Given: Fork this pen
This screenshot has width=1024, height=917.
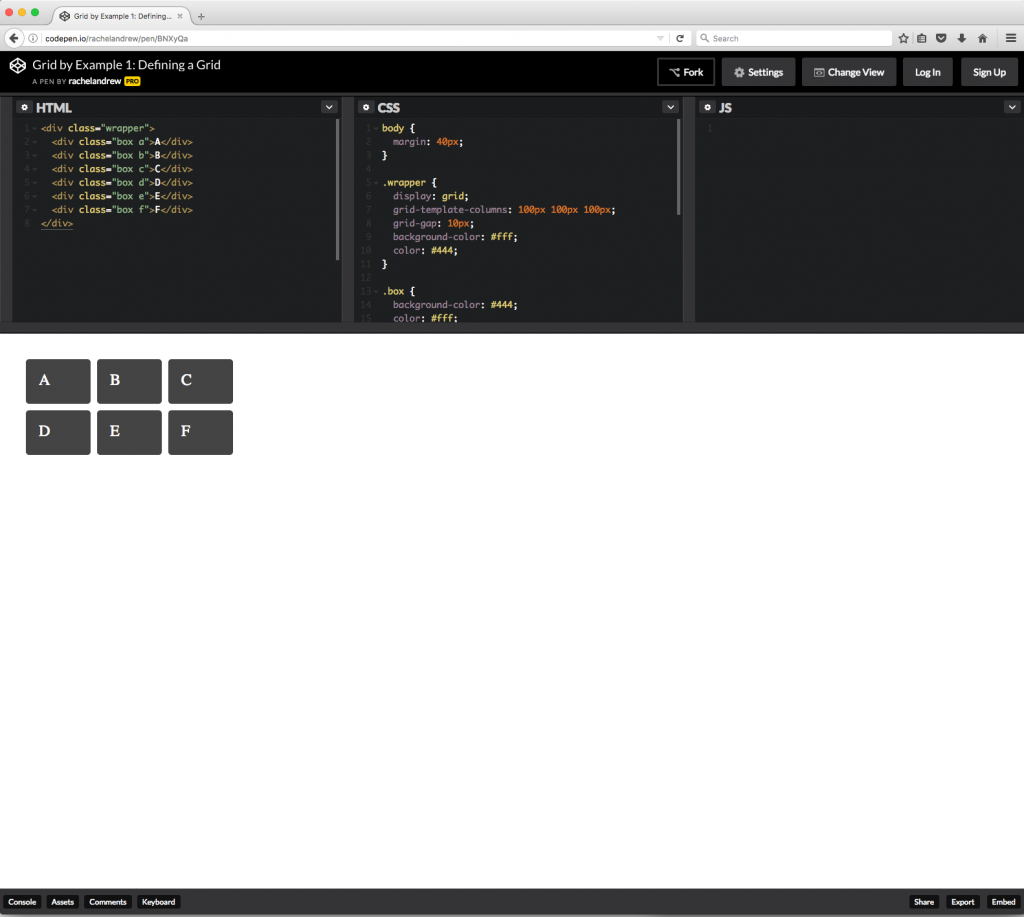Looking at the screenshot, I should (x=686, y=72).
